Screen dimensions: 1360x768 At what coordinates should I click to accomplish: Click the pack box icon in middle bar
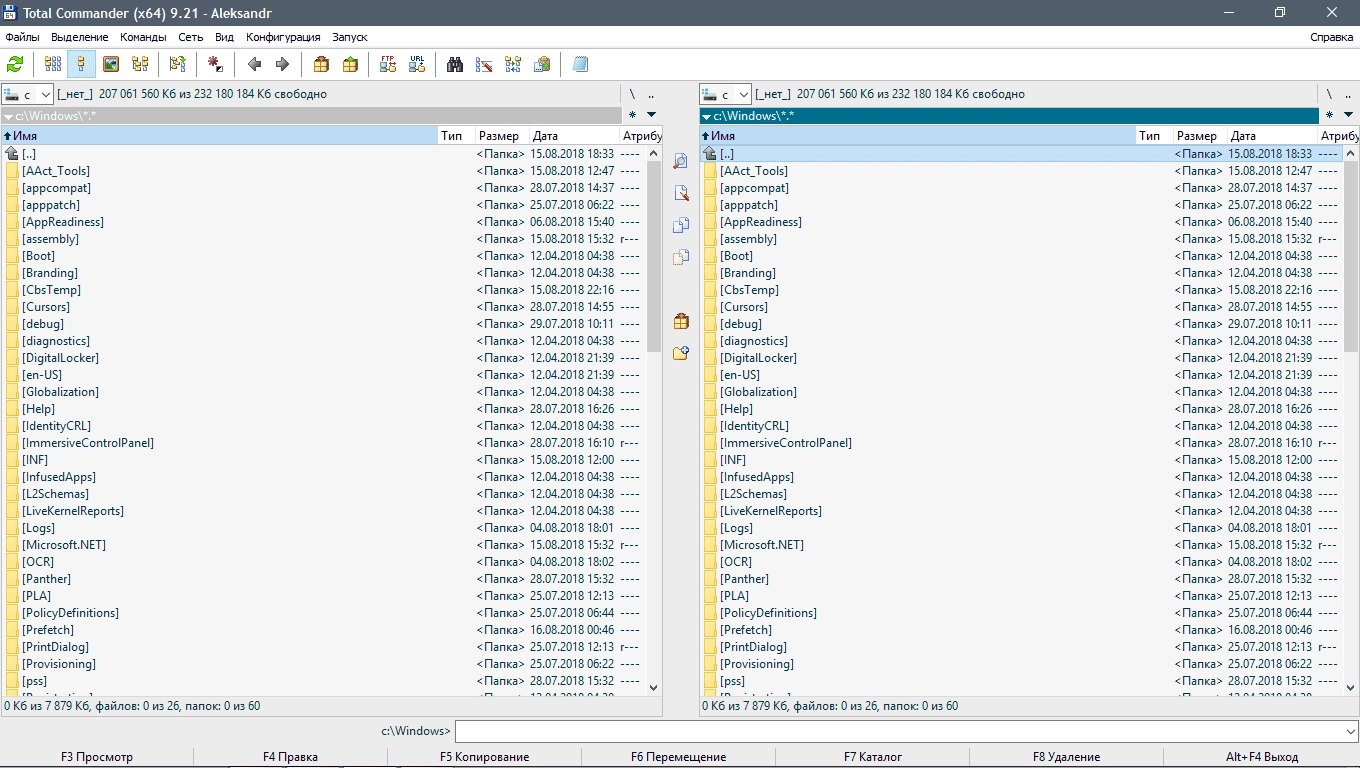[x=681, y=321]
